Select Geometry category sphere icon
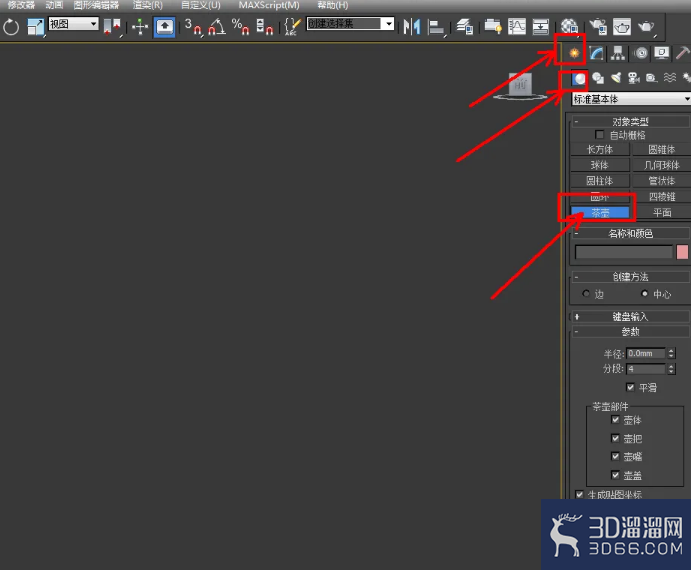 click(x=579, y=78)
